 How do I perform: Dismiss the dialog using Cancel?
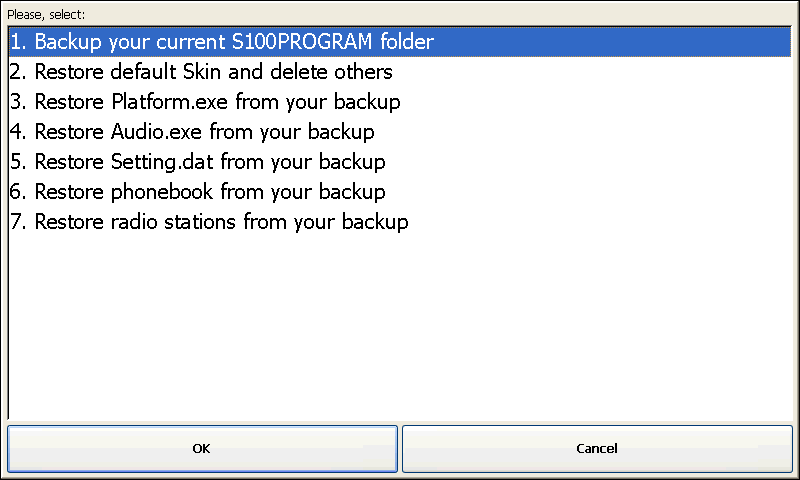(597, 448)
